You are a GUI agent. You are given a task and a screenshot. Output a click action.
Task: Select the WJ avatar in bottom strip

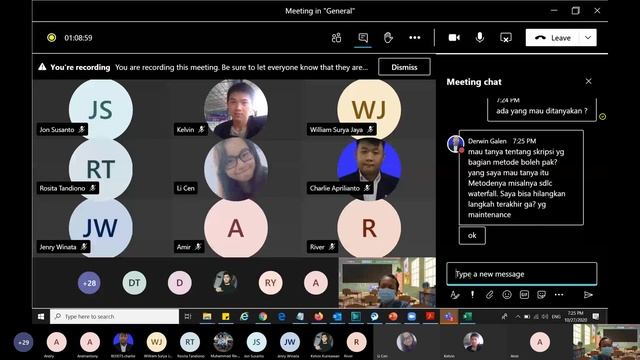pyautogui.click(x=156, y=342)
